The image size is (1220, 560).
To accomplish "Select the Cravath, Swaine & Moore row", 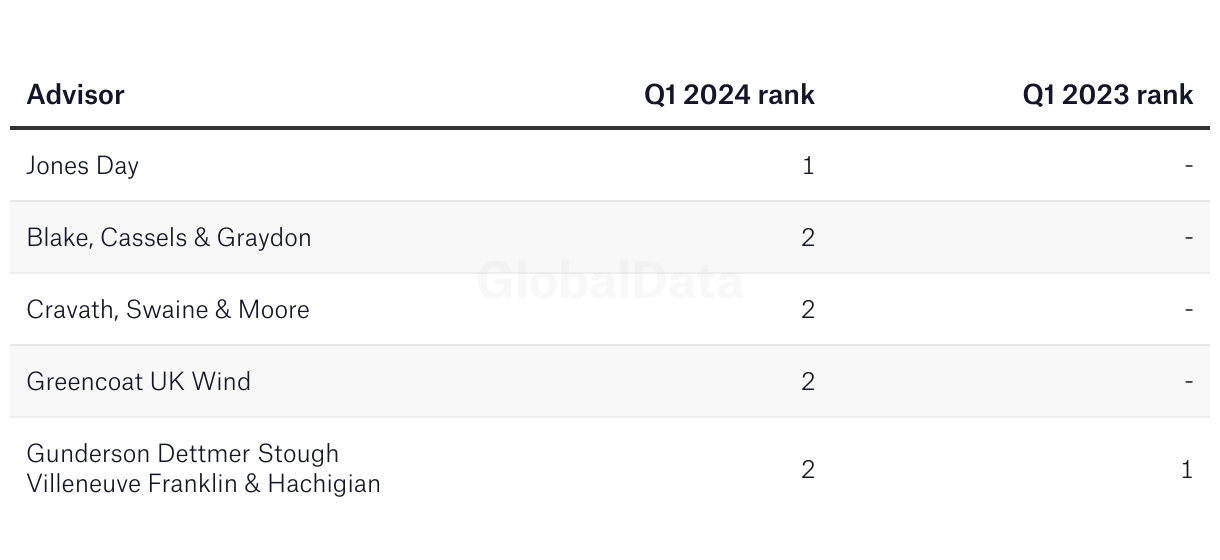I will tap(610, 309).
